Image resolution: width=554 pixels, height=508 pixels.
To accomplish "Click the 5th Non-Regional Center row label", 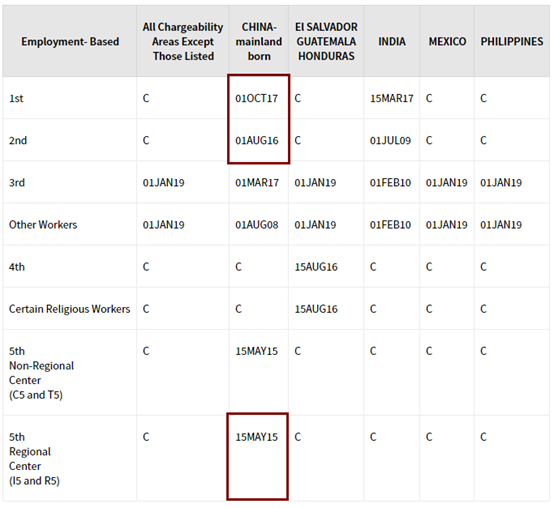I will 41,373.
